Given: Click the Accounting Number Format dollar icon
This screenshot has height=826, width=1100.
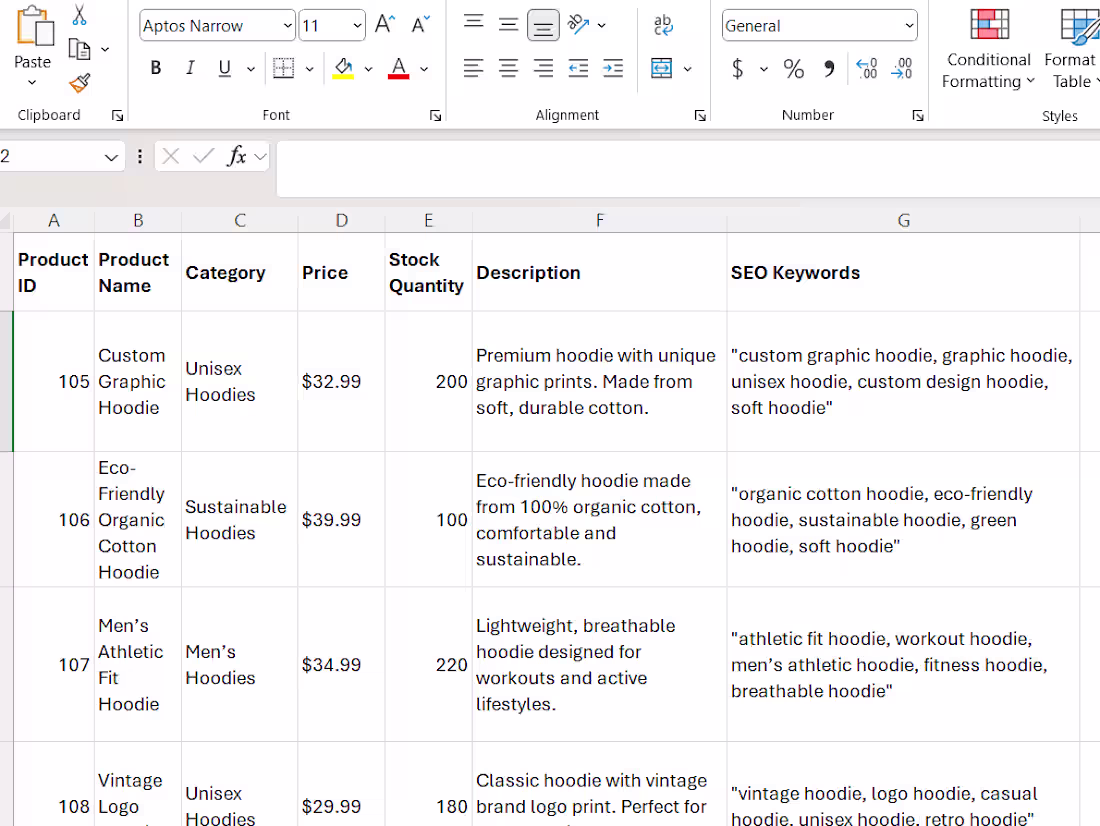Looking at the screenshot, I should (736, 68).
